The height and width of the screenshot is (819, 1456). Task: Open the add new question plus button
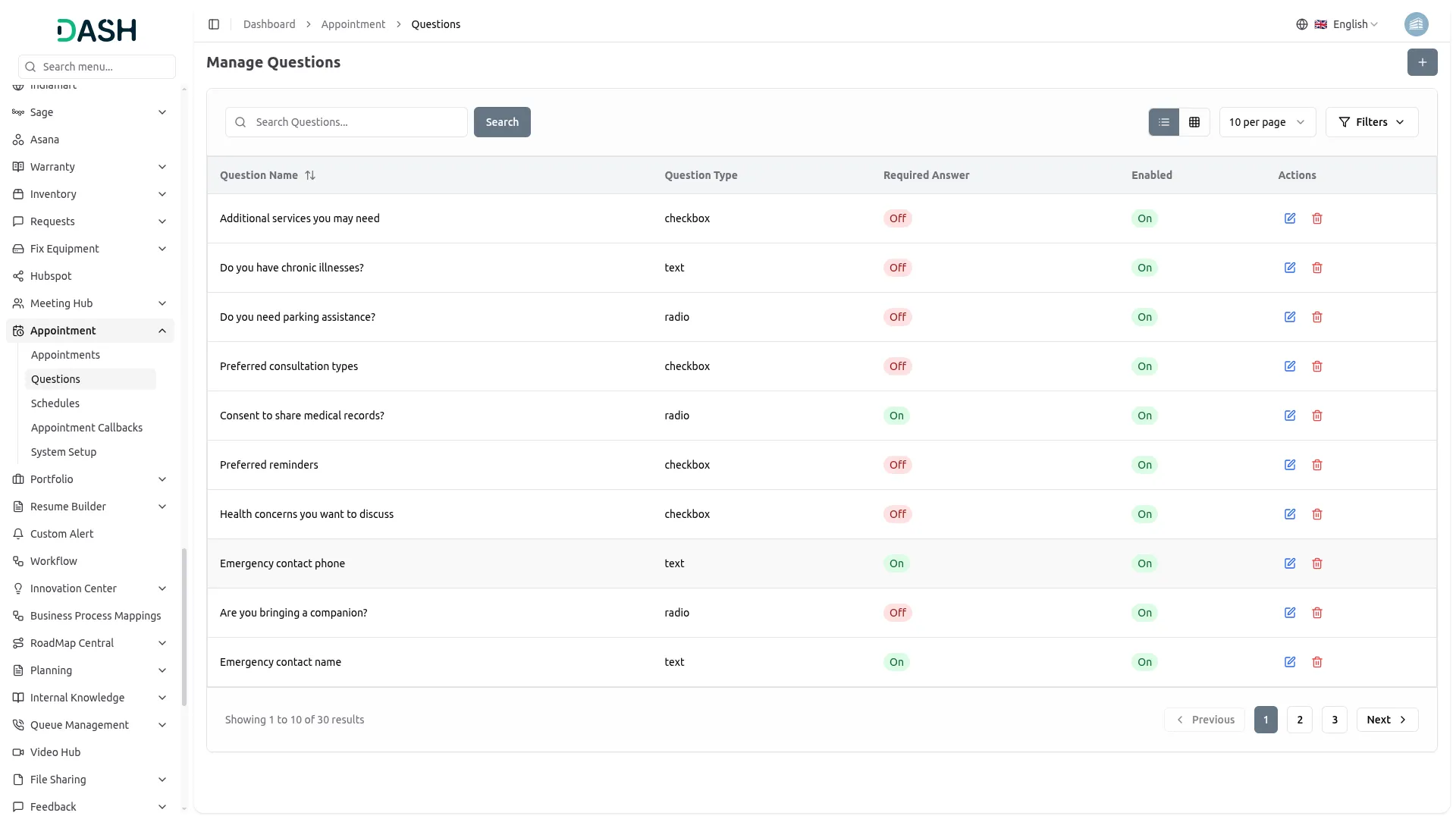[x=1422, y=62]
